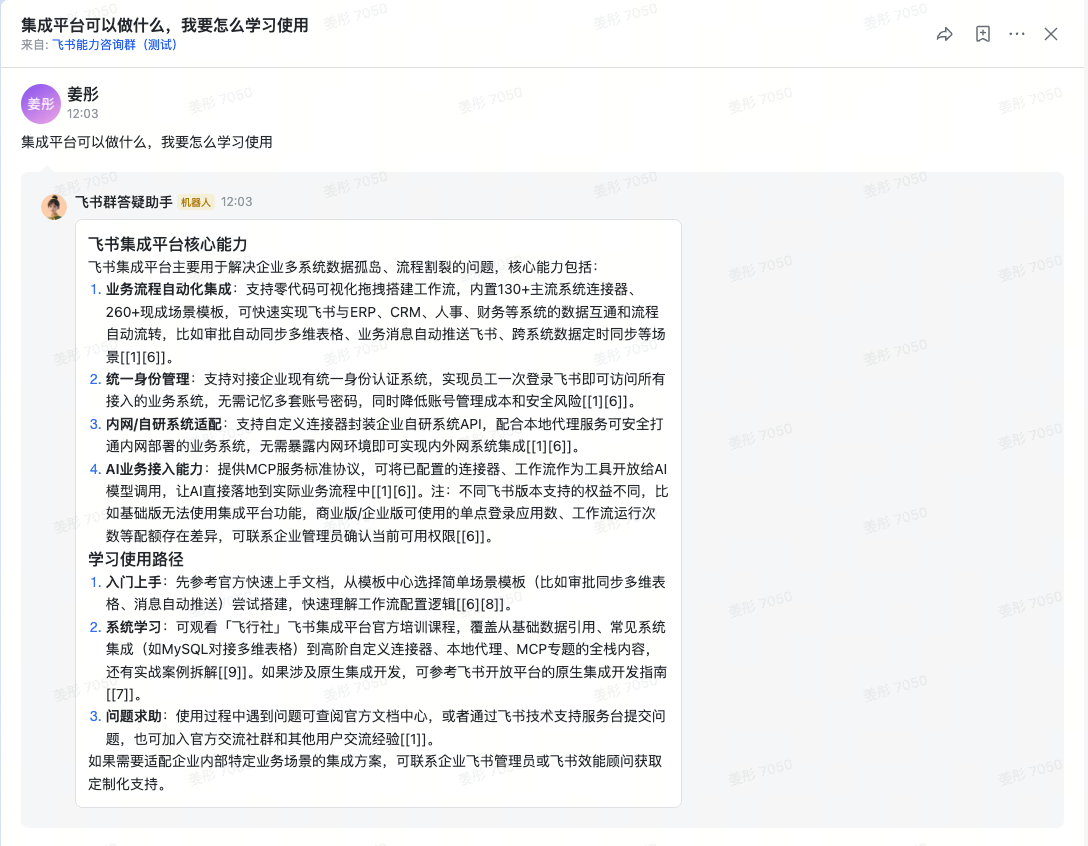This screenshot has width=1088, height=846.
Task: Close the message detail panel
Action: point(1051,34)
